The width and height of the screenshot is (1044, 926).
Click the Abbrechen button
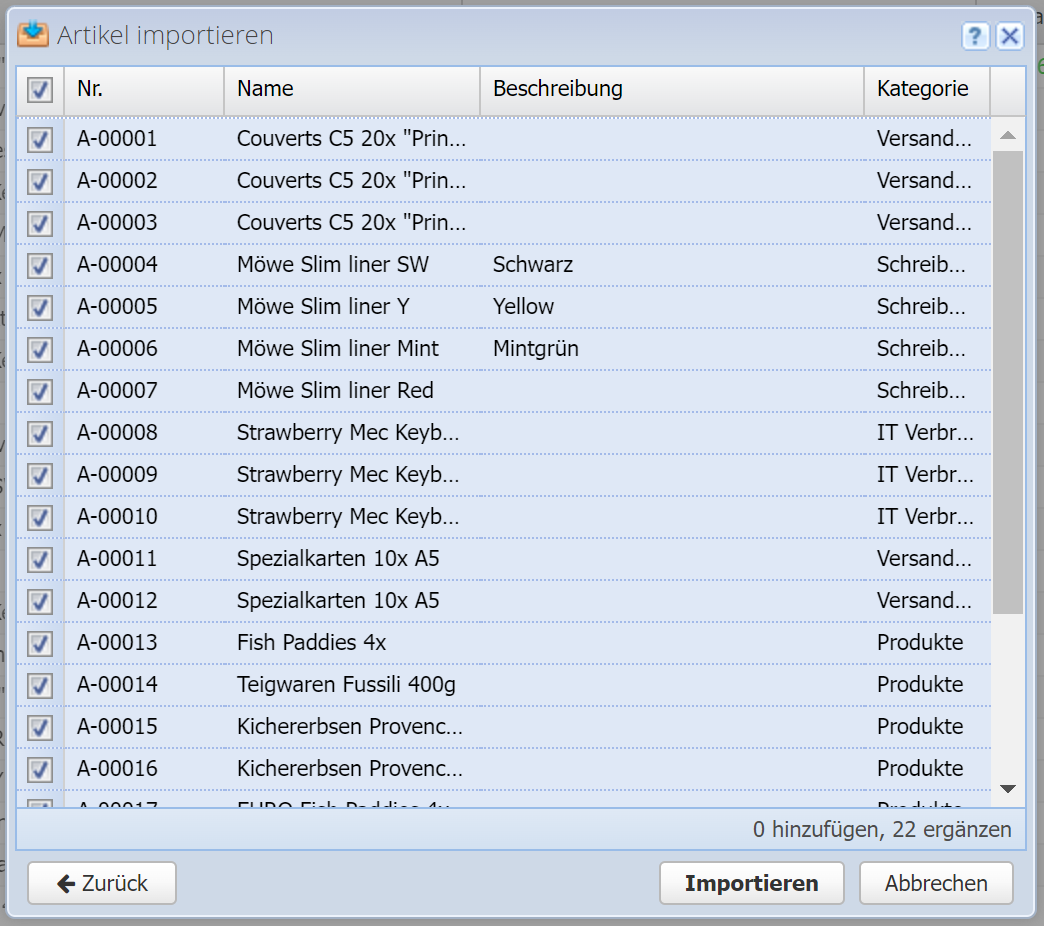[x=936, y=884]
